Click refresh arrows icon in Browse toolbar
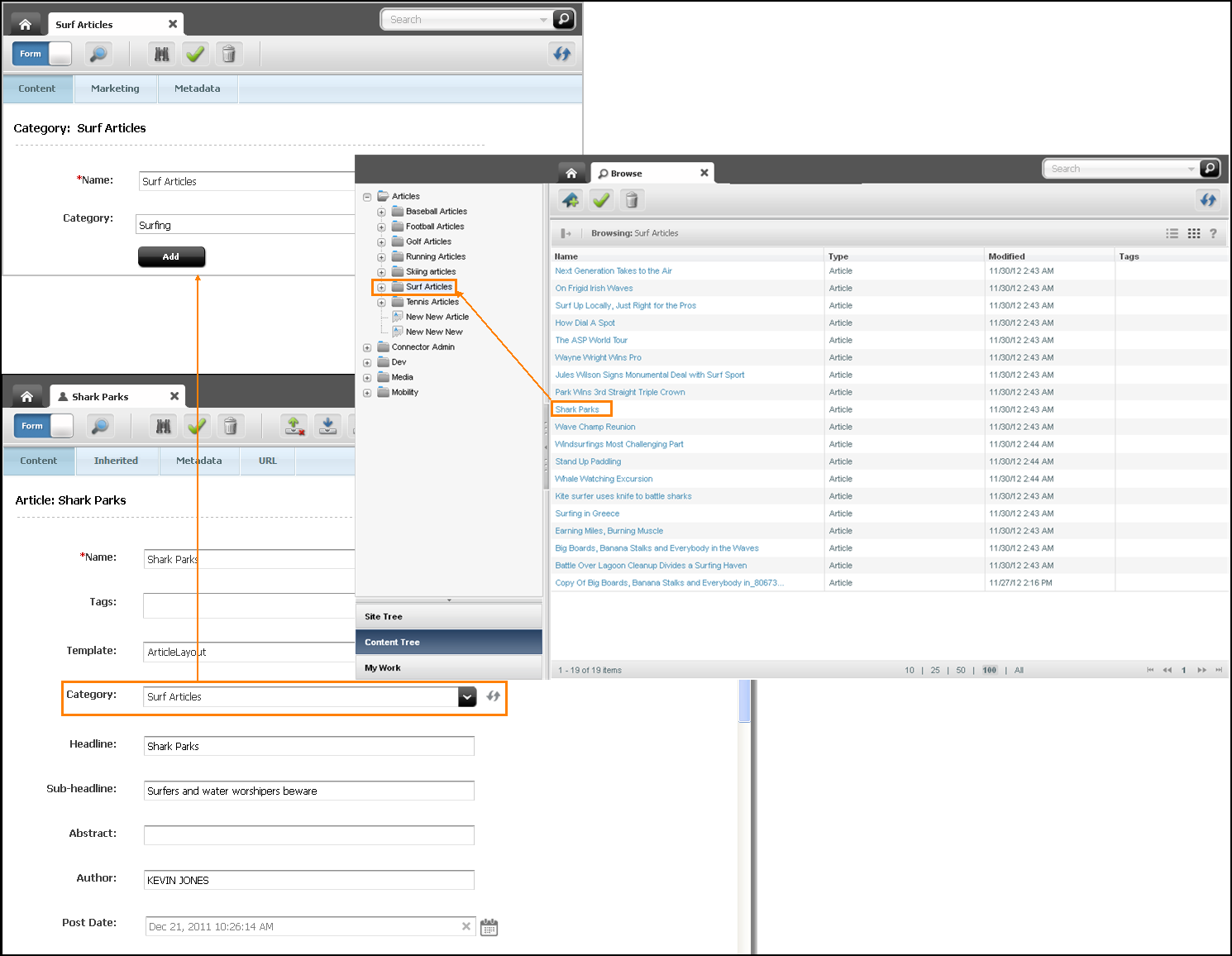The height and width of the screenshot is (956, 1232). click(x=1208, y=199)
